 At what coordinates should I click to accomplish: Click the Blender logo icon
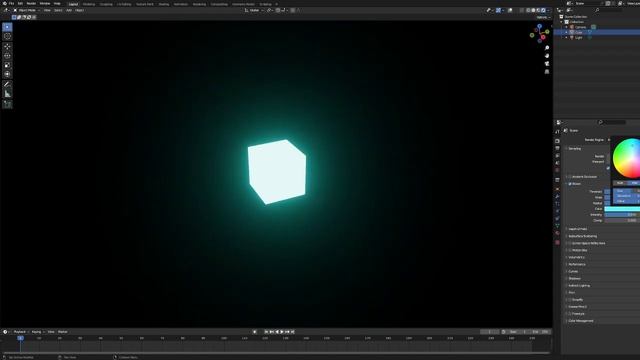coord(4,3)
